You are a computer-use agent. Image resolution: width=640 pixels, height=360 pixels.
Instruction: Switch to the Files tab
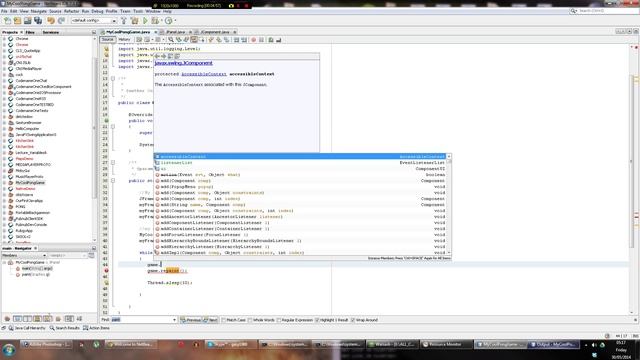click(30, 32)
